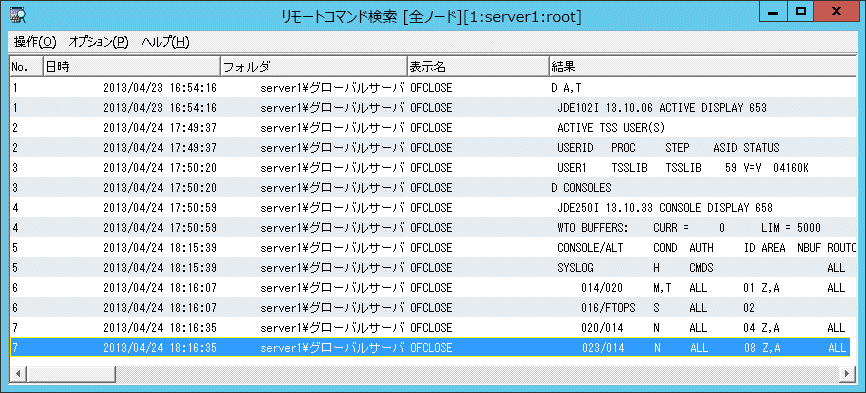This screenshot has width=866, height=393.
Task: Sort by the 日時 column header
Action: coord(131,67)
